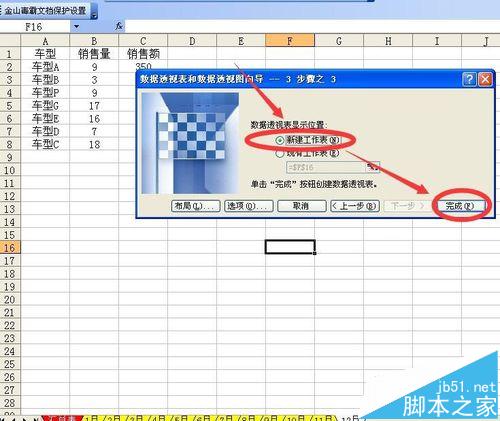500x421 pixels.
Task: Click the Name Box showing F16
Action: 35,26
